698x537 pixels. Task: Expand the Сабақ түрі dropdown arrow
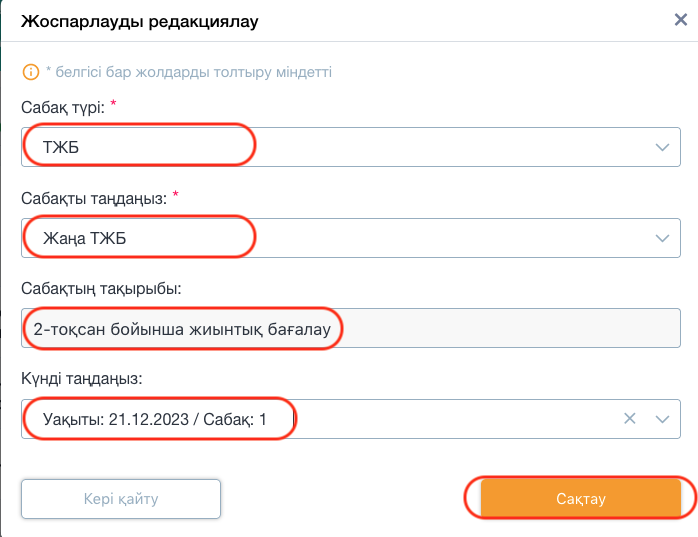662,147
